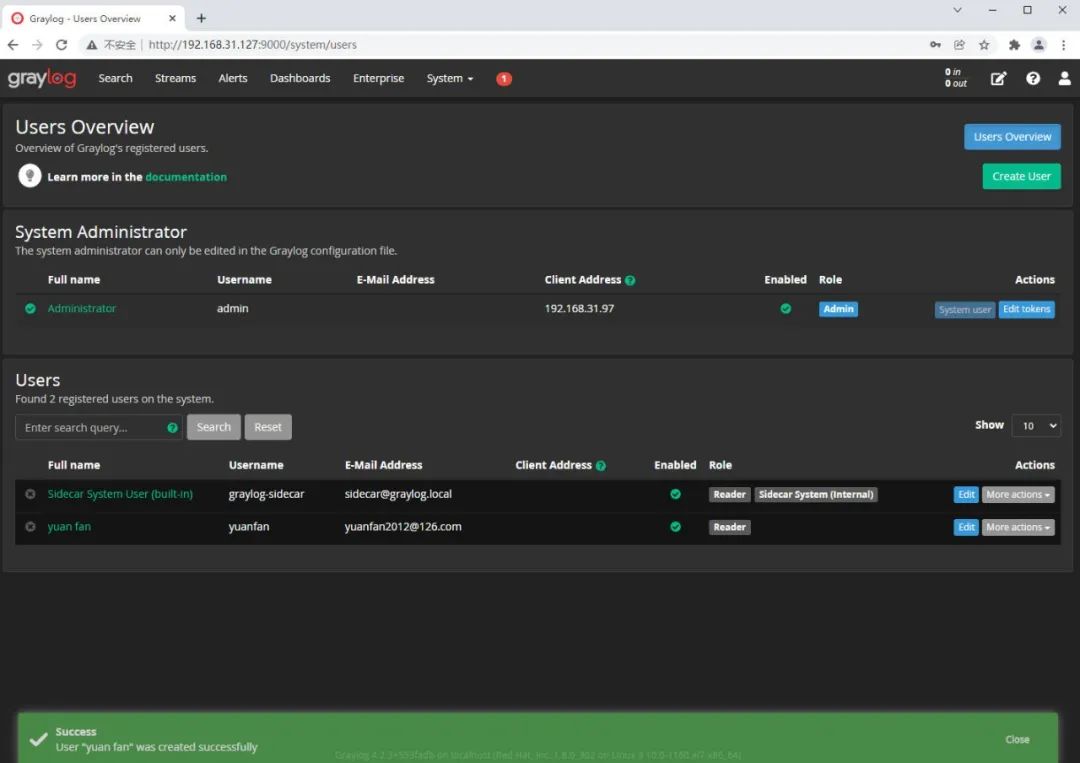Click the 0 in 0 out throughput indicator
Viewport: 1080px width, 763px height.
pos(955,78)
